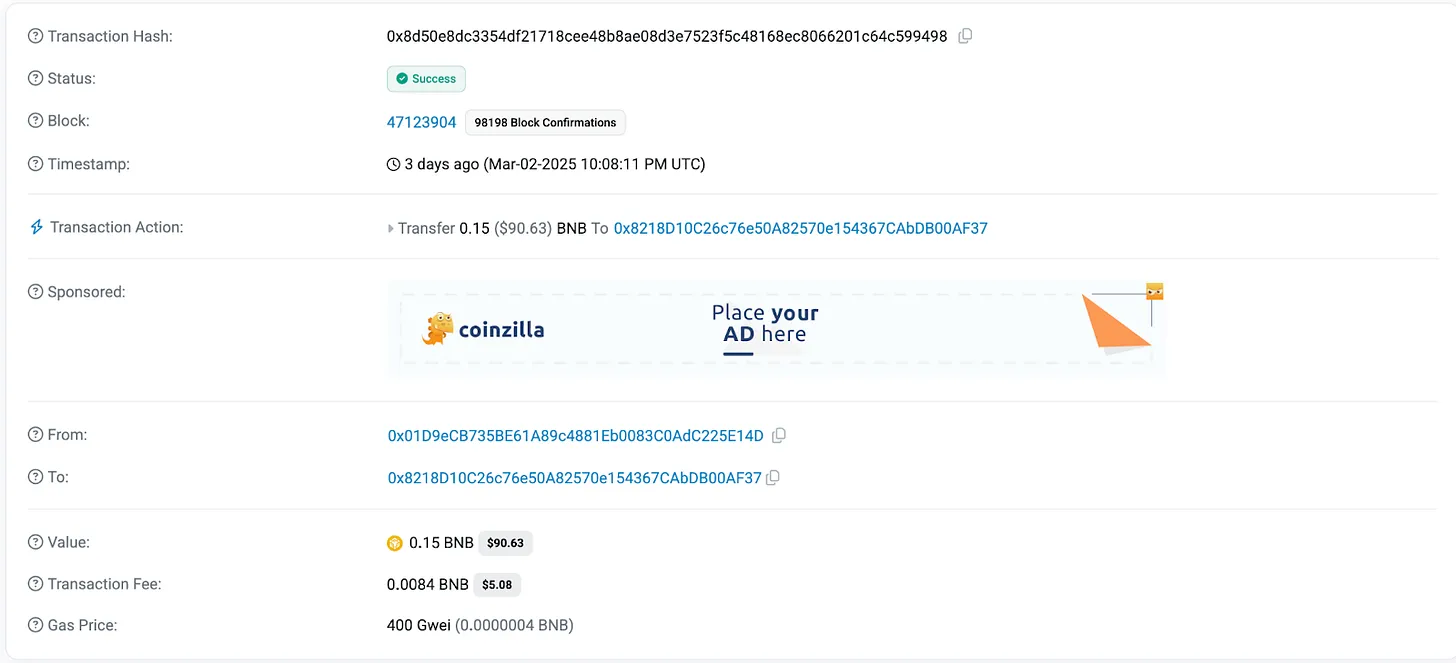Click the $90.63 value badge
The width and height of the screenshot is (1456, 663).
[x=505, y=543]
